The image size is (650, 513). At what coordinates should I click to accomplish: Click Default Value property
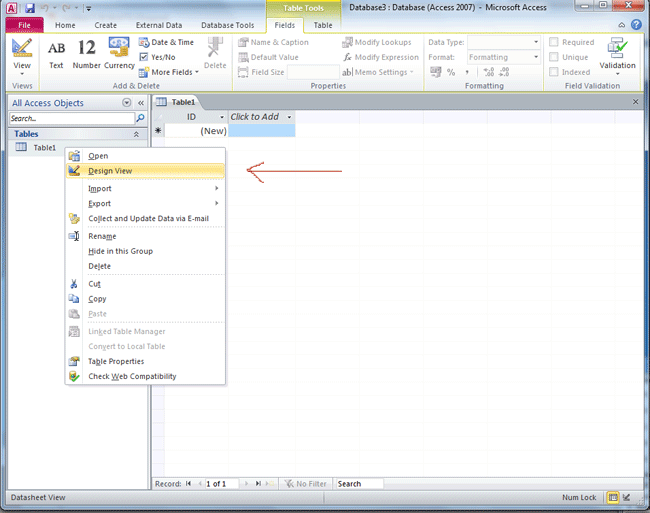click(x=269, y=57)
